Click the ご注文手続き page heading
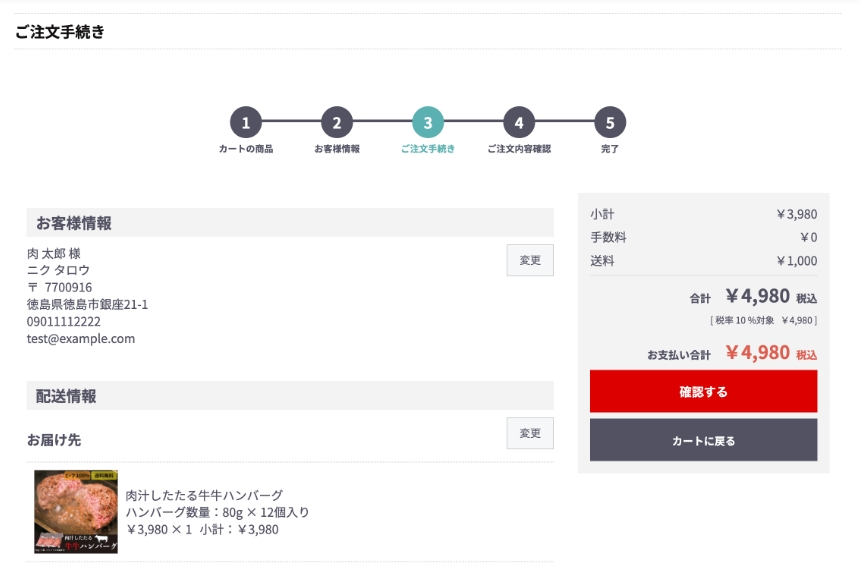Image resolution: width=860 pixels, height=573 pixels. click(x=60, y=32)
